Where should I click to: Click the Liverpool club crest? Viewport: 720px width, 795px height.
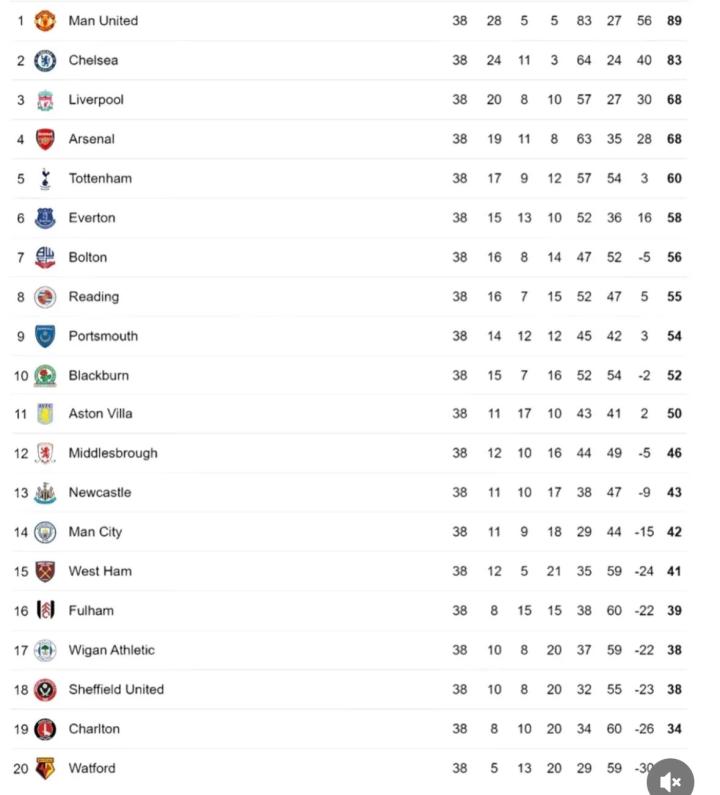tap(45, 100)
